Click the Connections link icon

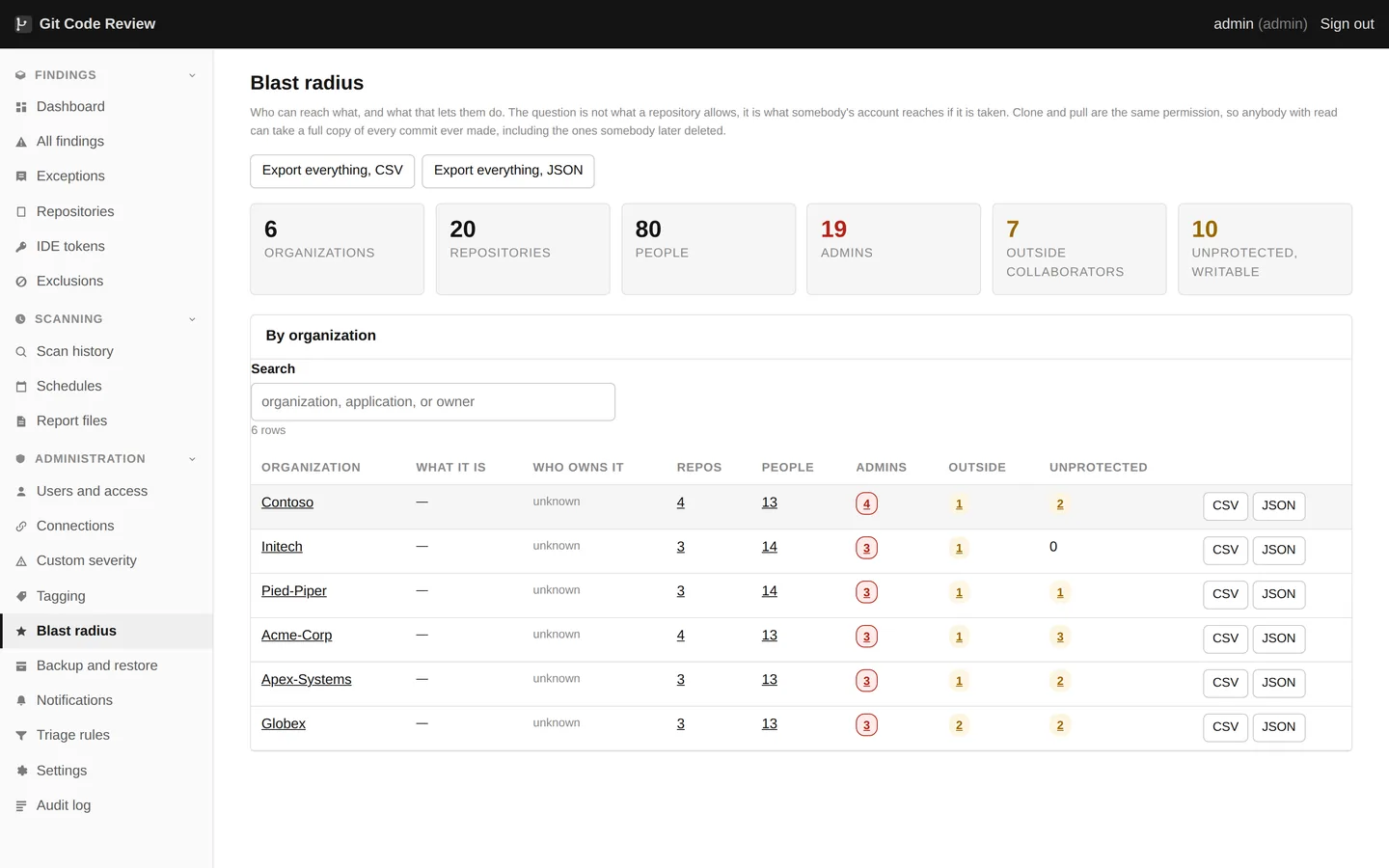(21, 527)
